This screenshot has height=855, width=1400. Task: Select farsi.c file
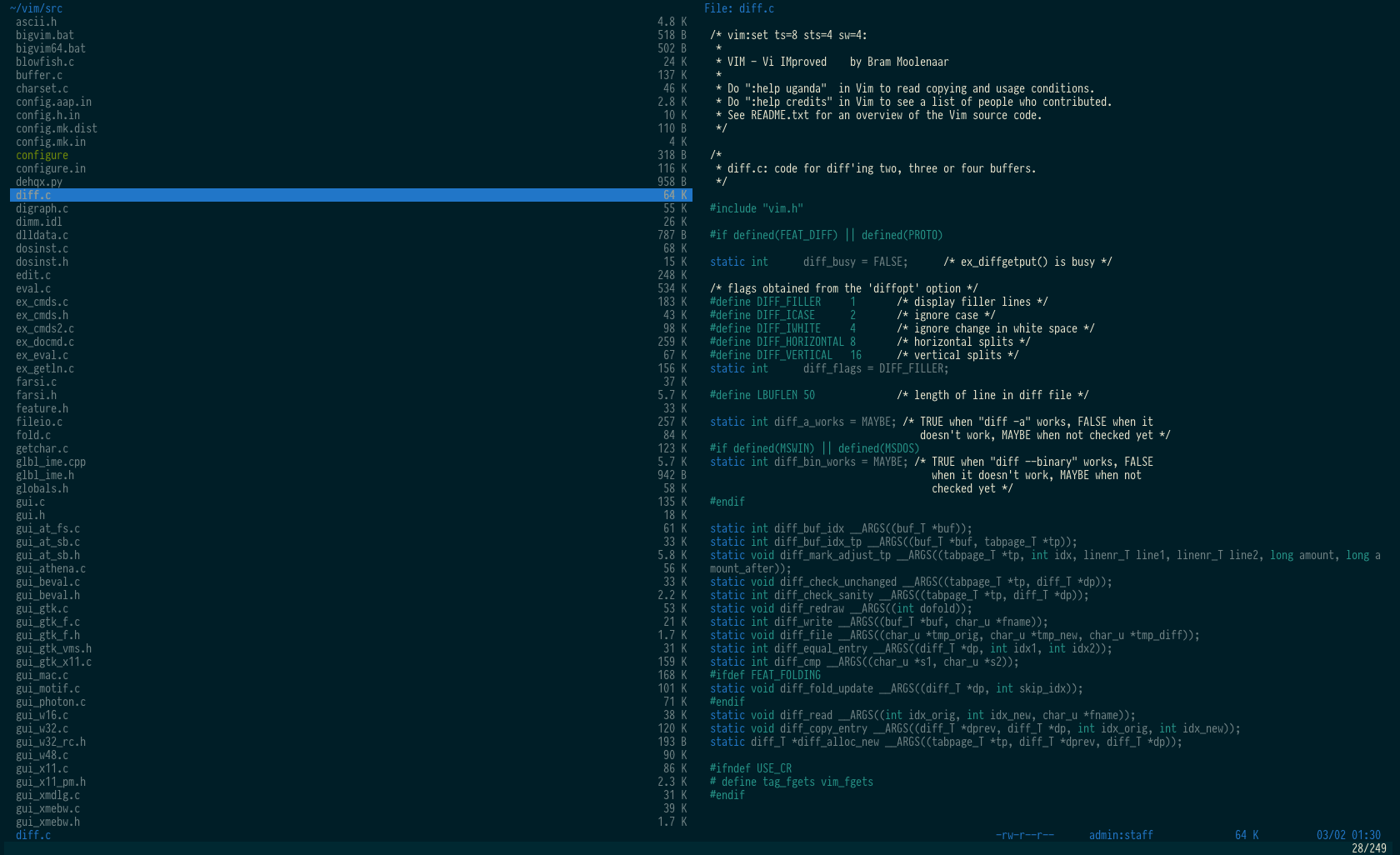point(351,382)
